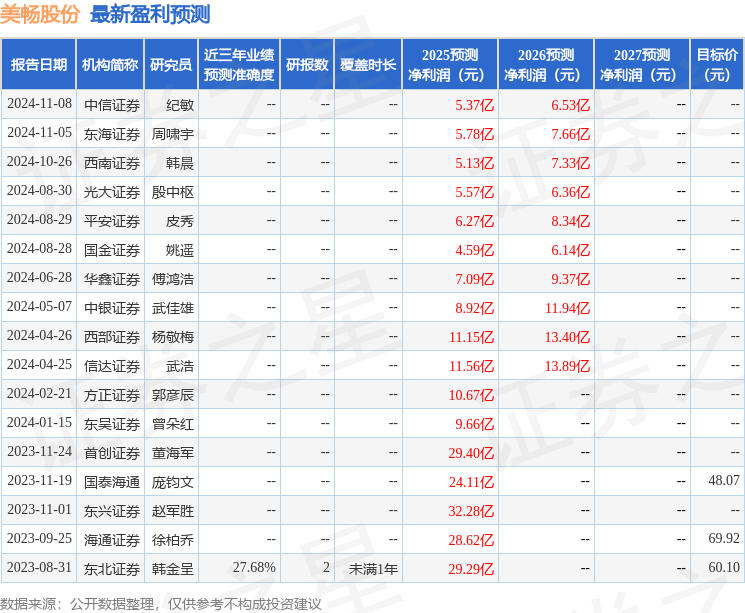Click the 近三年业绩预测准确度 column header
Image resolution: width=745 pixels, height=613 pixels.
coord(239,64)
